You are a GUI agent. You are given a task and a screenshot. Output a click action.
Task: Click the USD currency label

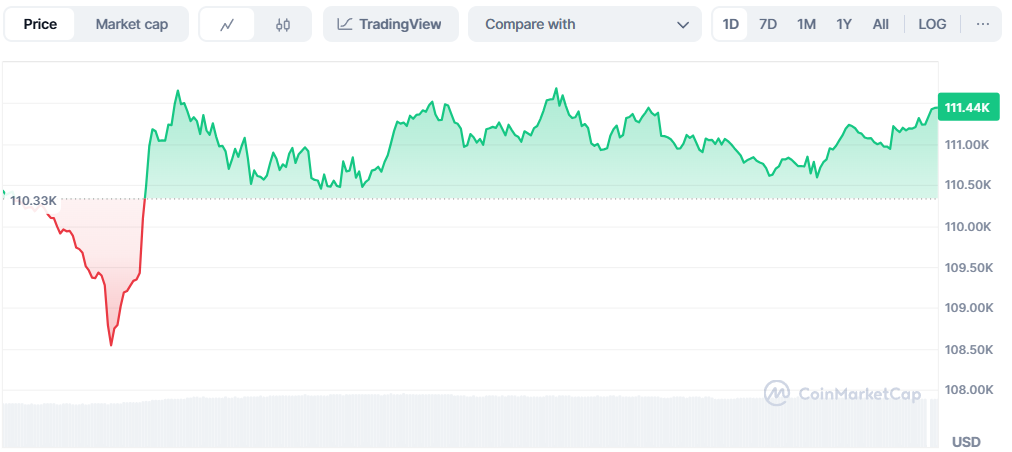(966, 442)
